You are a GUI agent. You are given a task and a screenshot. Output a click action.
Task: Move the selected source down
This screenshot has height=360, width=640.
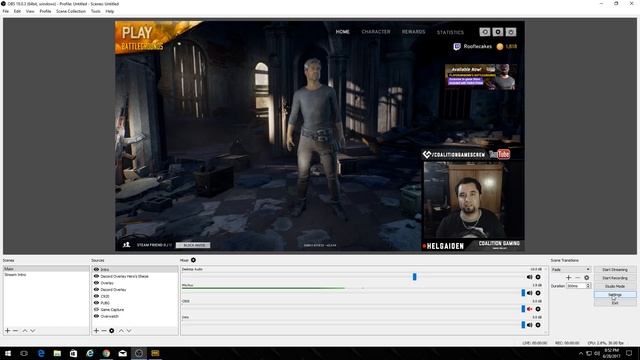(129, 331)
